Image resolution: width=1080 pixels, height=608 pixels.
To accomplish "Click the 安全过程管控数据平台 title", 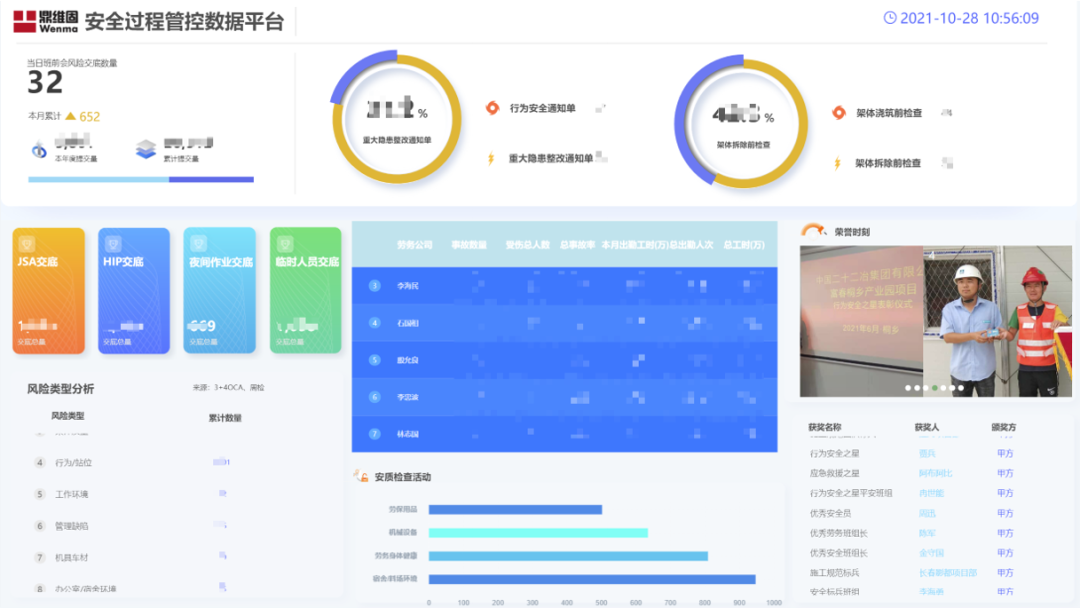I will [x=184, y=21].
